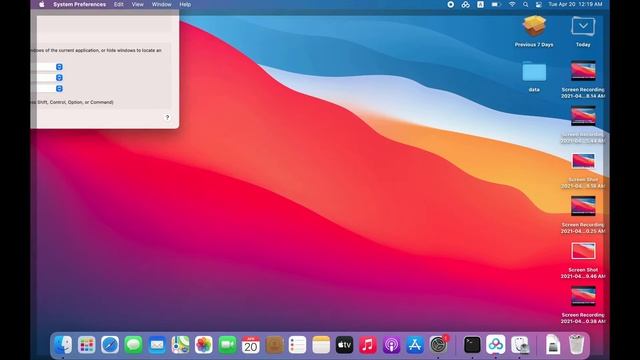
Task: Select Screen Shot 9.46 AM thumbnail
Action: coord(583,251)
